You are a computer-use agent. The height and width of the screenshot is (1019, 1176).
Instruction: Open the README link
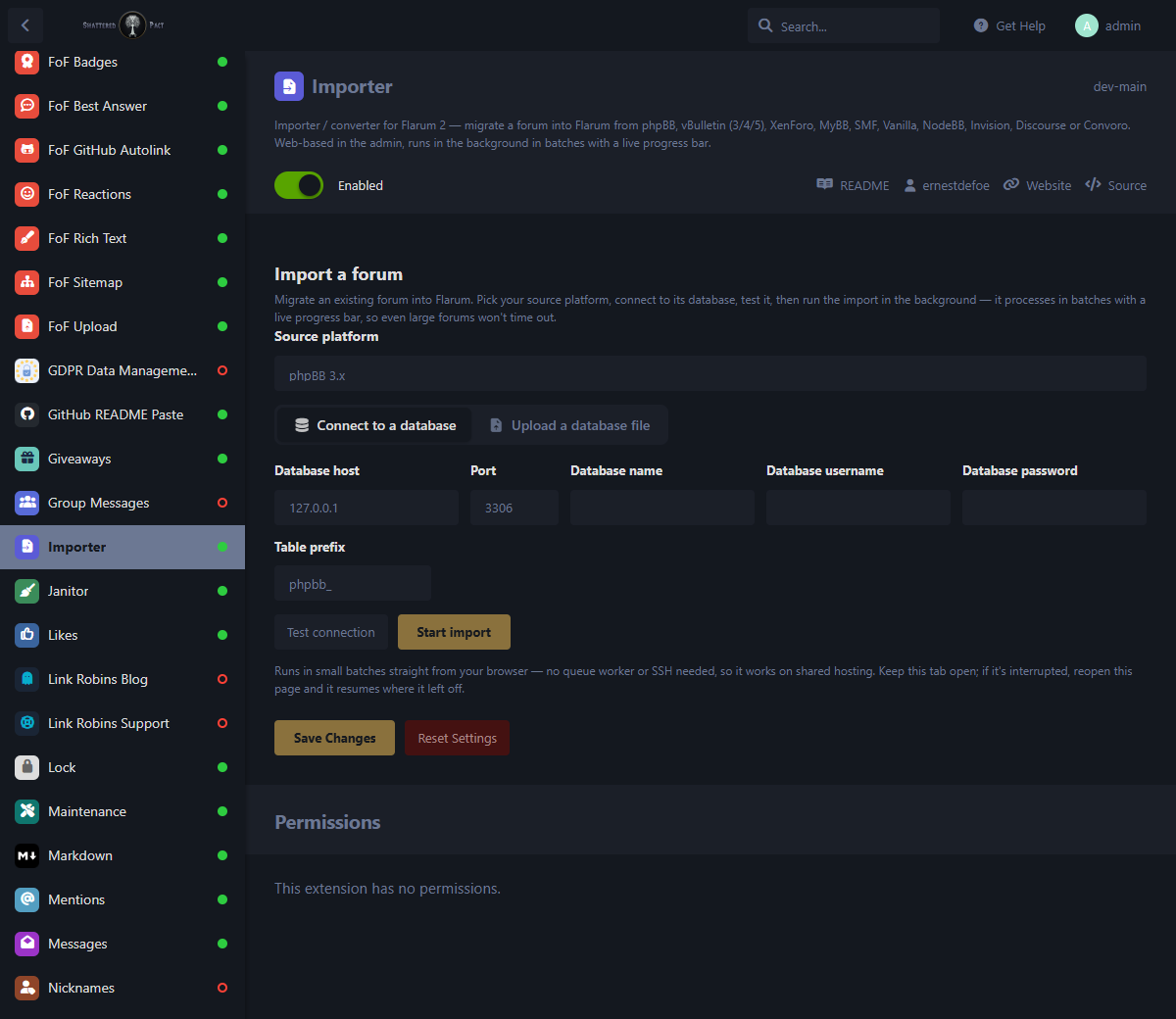[853, 185]
